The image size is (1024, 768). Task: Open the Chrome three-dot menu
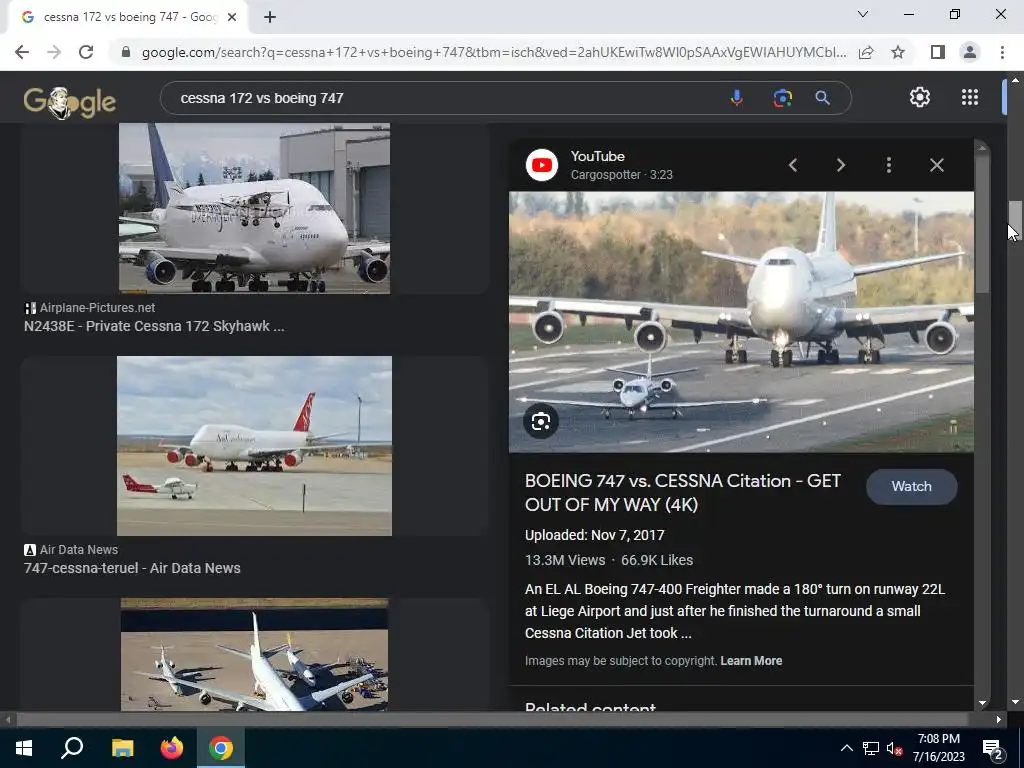click(x=1002, y=52)
